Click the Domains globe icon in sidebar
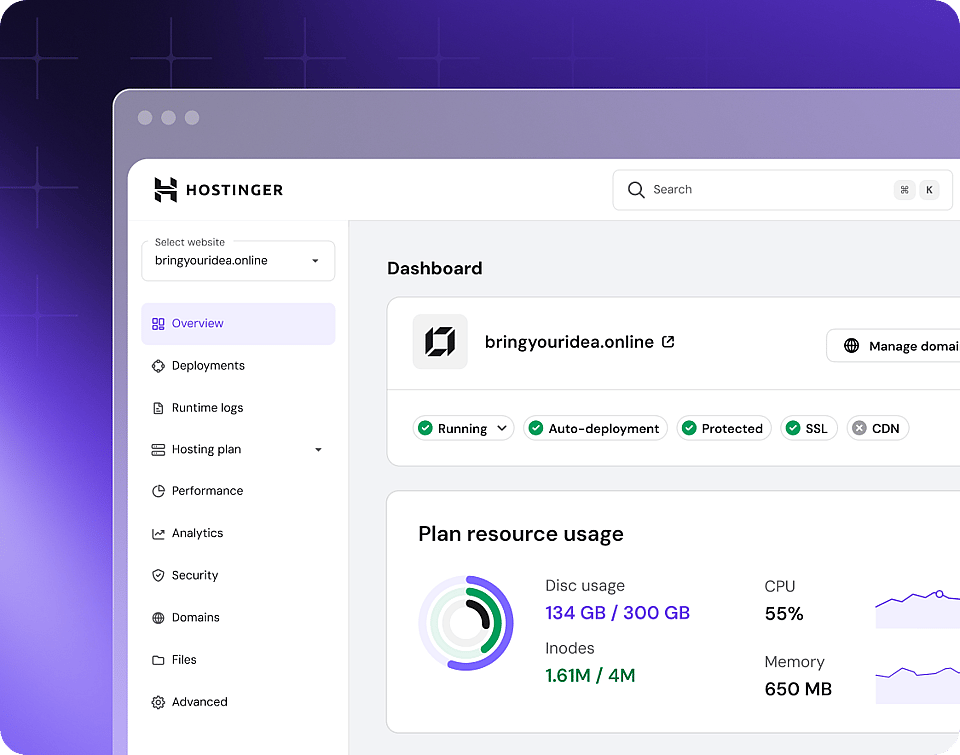Screen dimensions: 960x755 click(158, 618)
